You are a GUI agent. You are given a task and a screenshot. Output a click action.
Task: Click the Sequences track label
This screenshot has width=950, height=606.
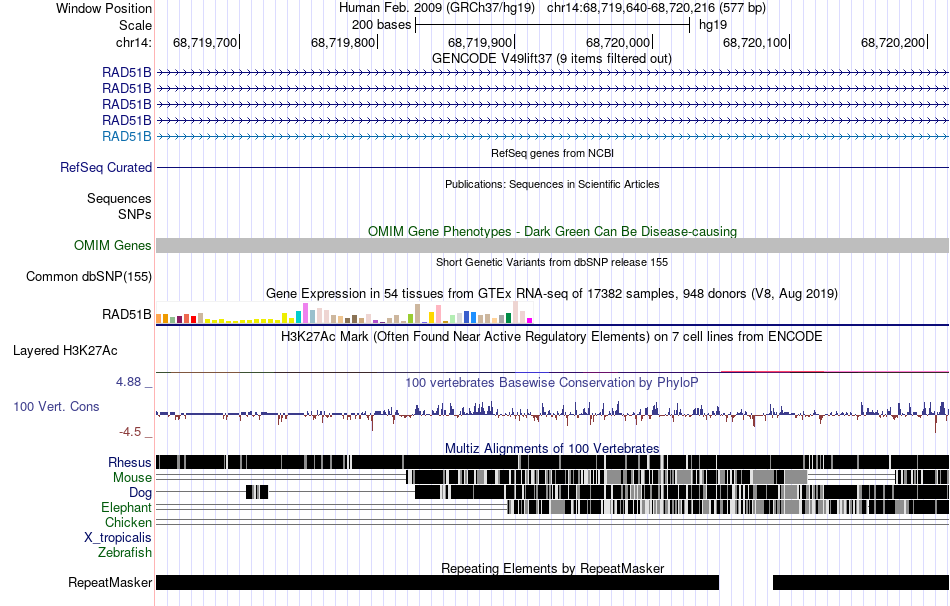coord(119,198)
